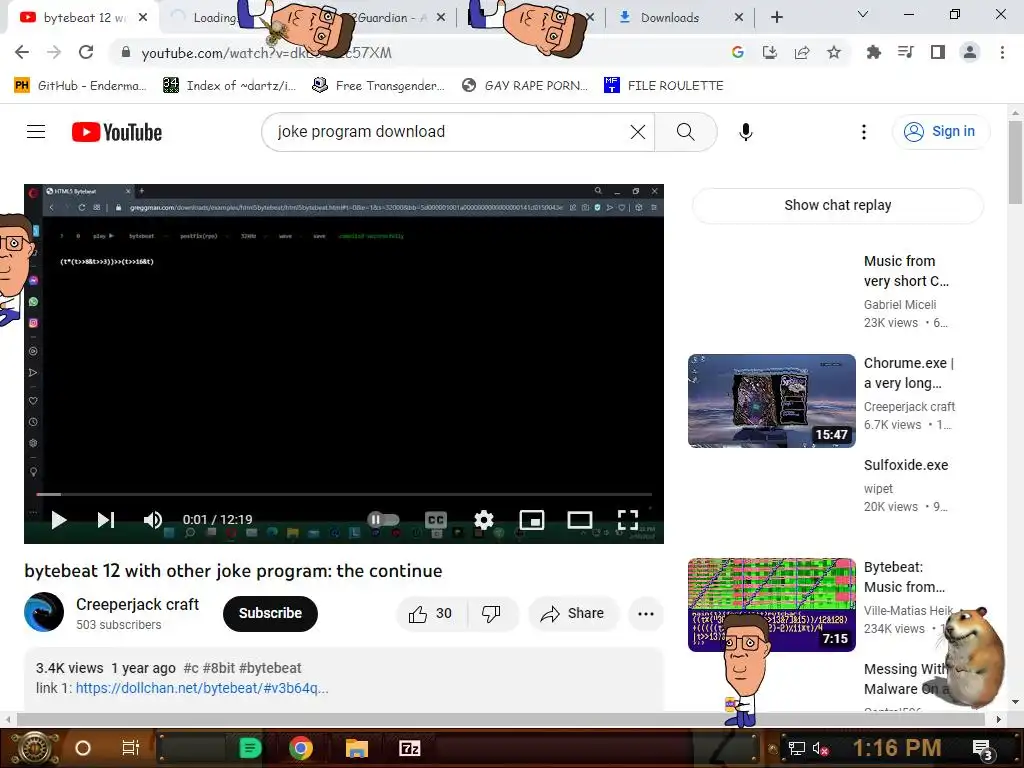1024x768 pixels.
Task: Open Sulfoxide.exe suggested video
Action: tap(906, 465)
